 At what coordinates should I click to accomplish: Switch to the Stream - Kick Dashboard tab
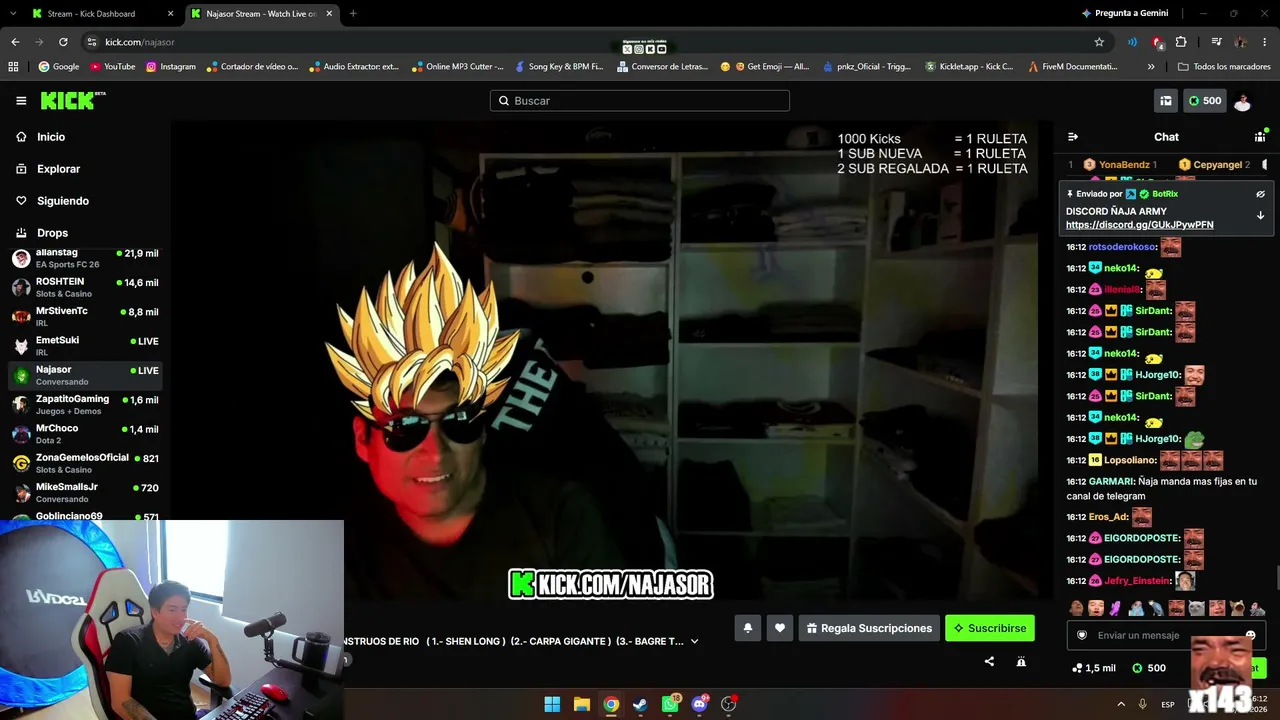100,14
